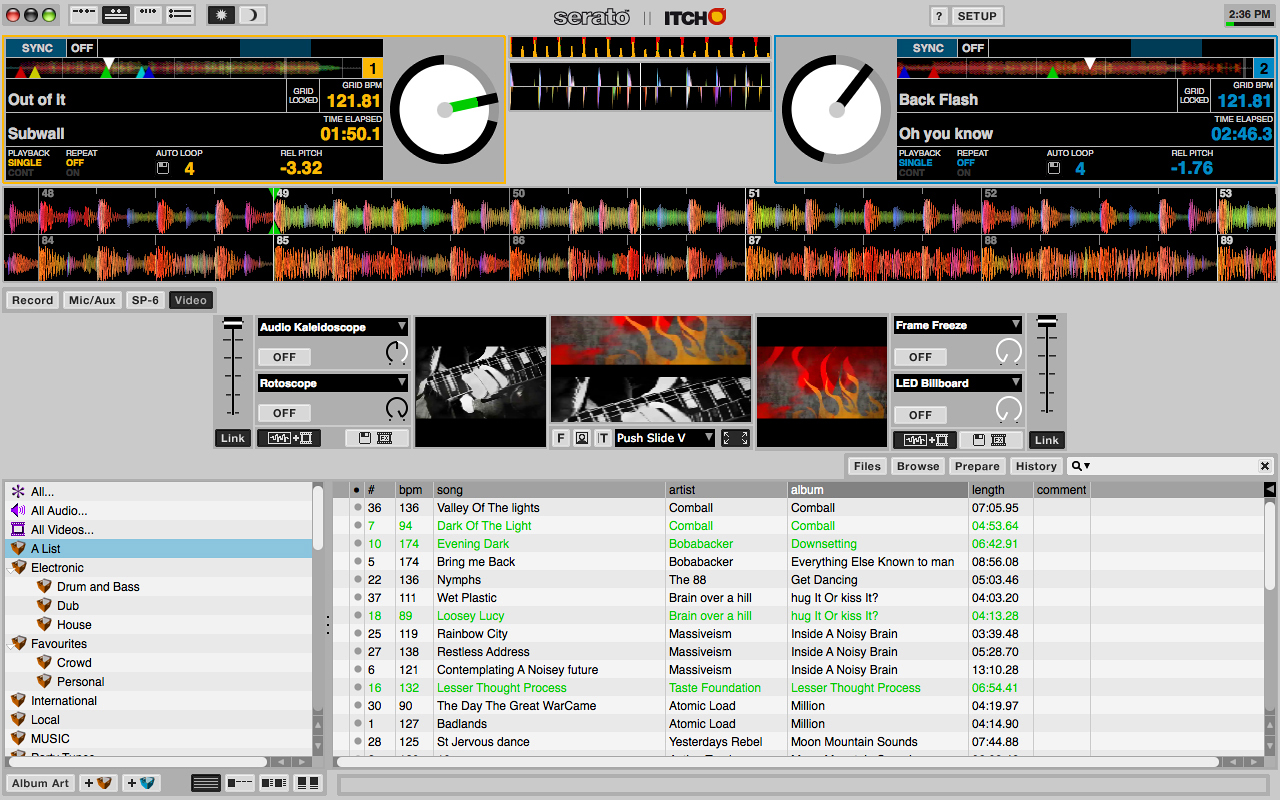Click the T text effect icon

click(x=603, y=438)
